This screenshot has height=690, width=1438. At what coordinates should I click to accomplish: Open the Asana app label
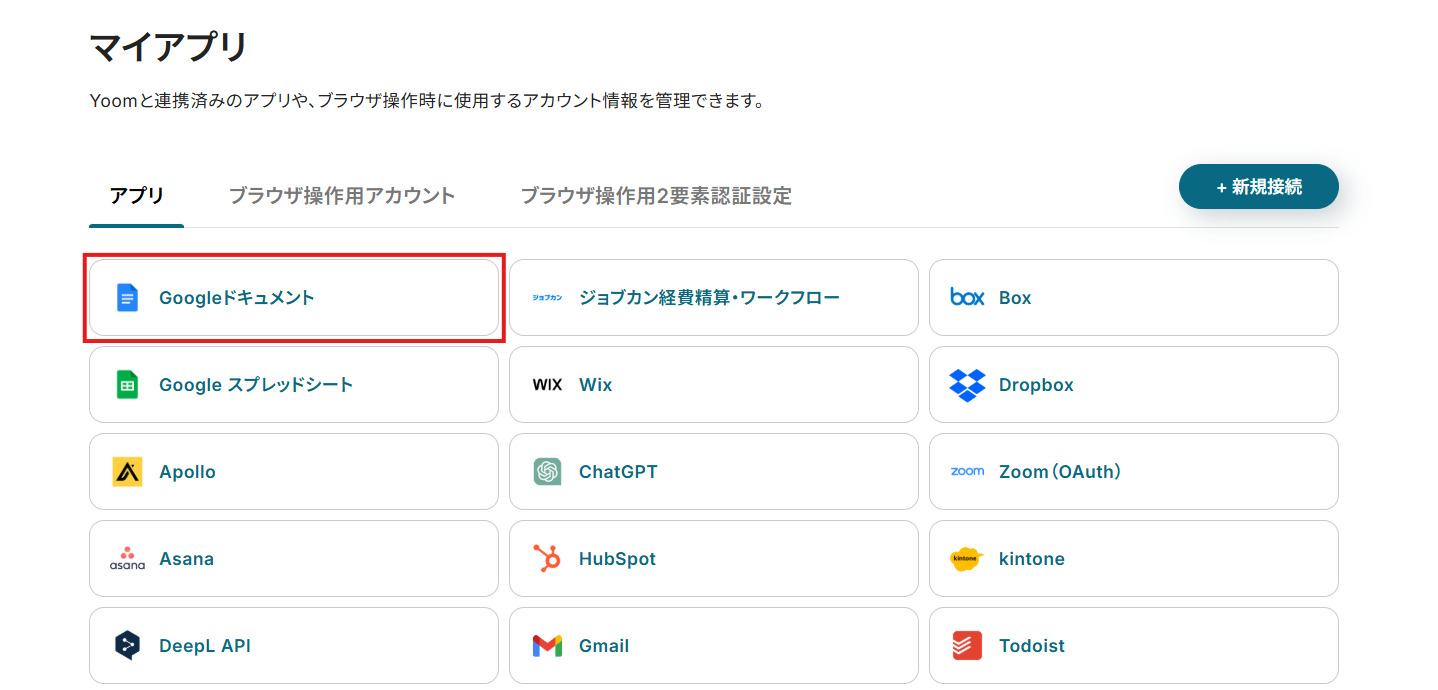pos(186,559)
